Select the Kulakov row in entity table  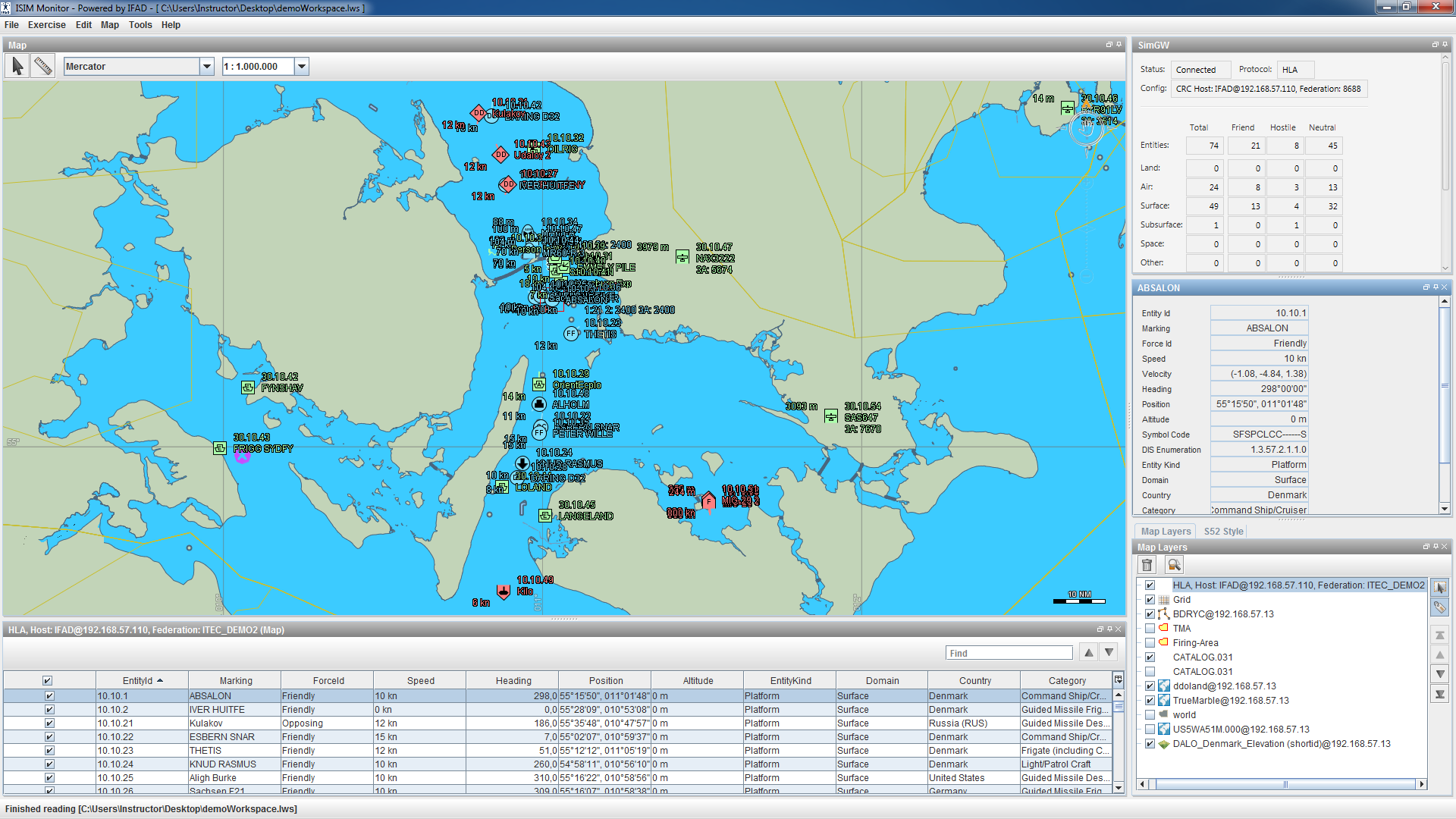point(558,723)
